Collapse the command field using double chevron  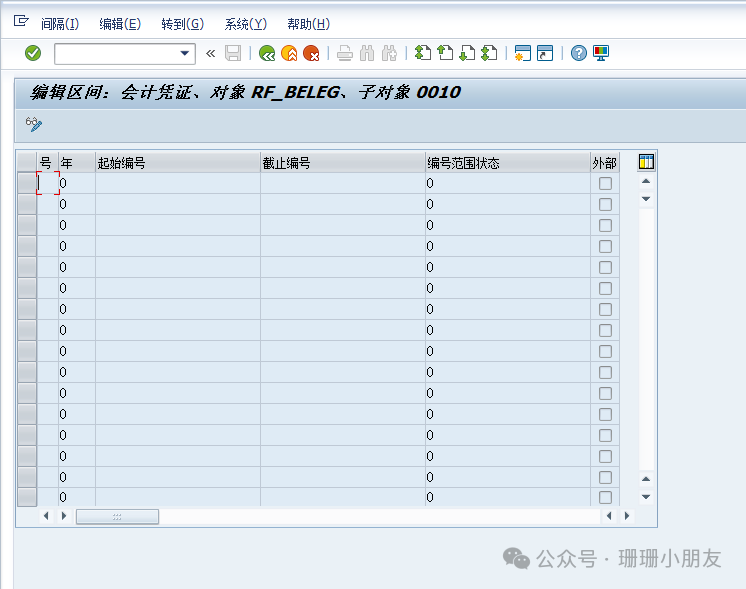(211, 53)
